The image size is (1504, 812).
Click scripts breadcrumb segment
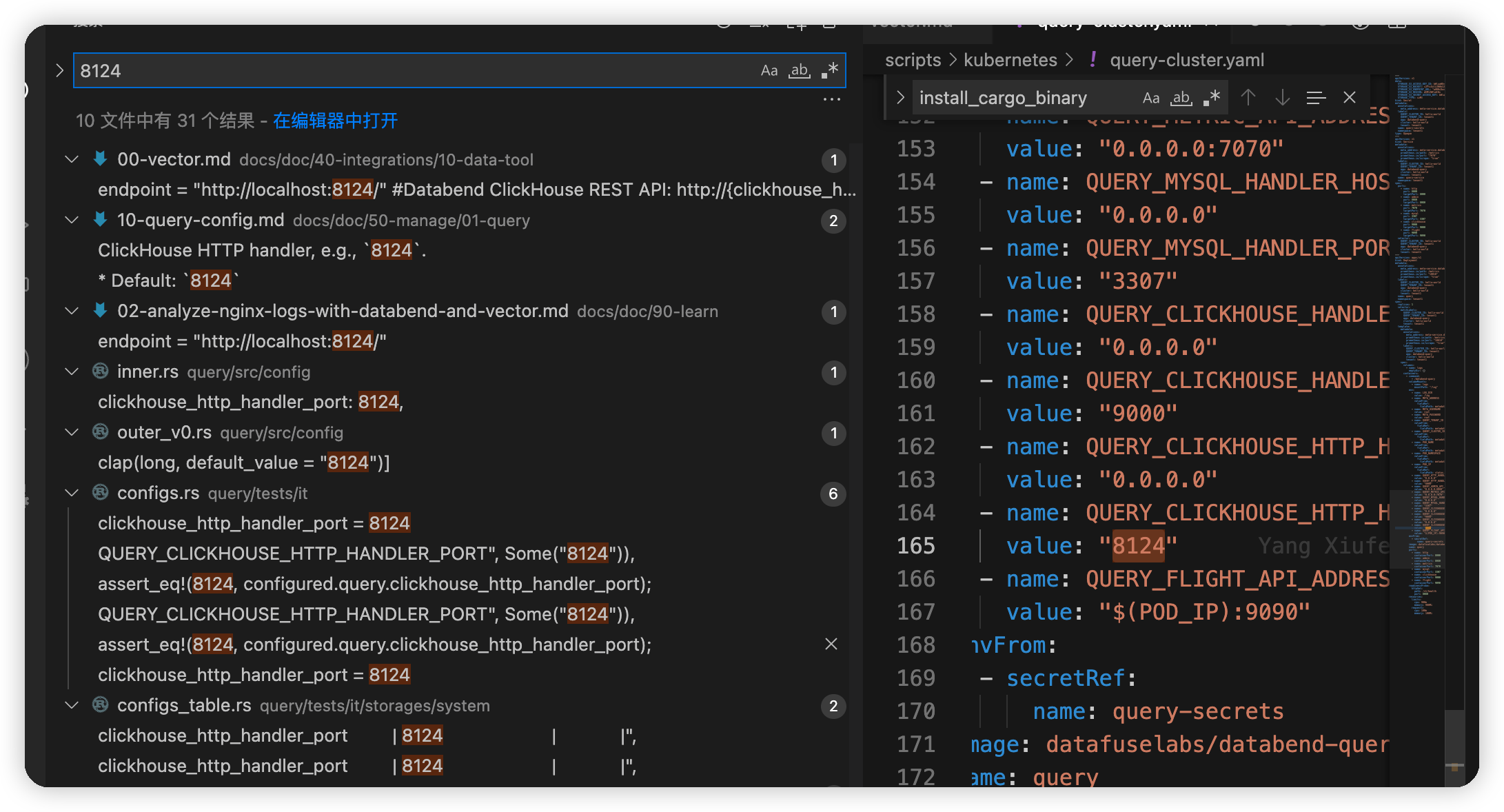click(x=913, y=60)
